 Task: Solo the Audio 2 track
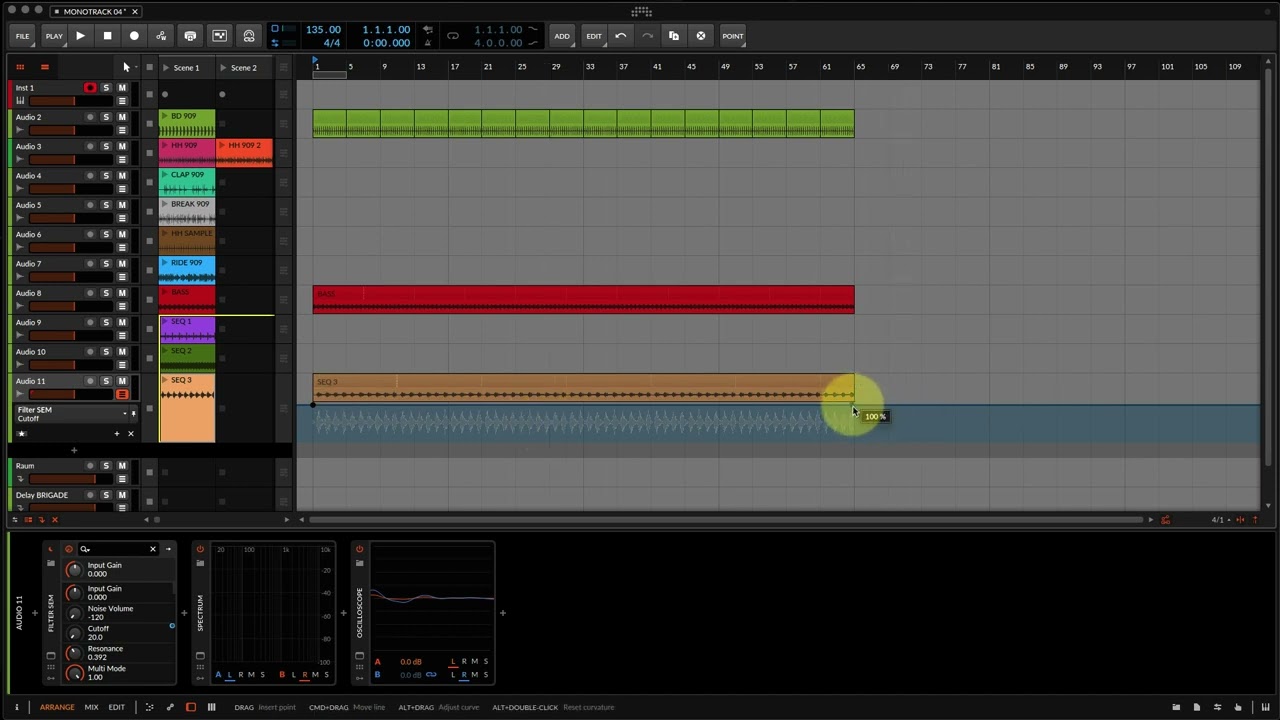point(106,117)
